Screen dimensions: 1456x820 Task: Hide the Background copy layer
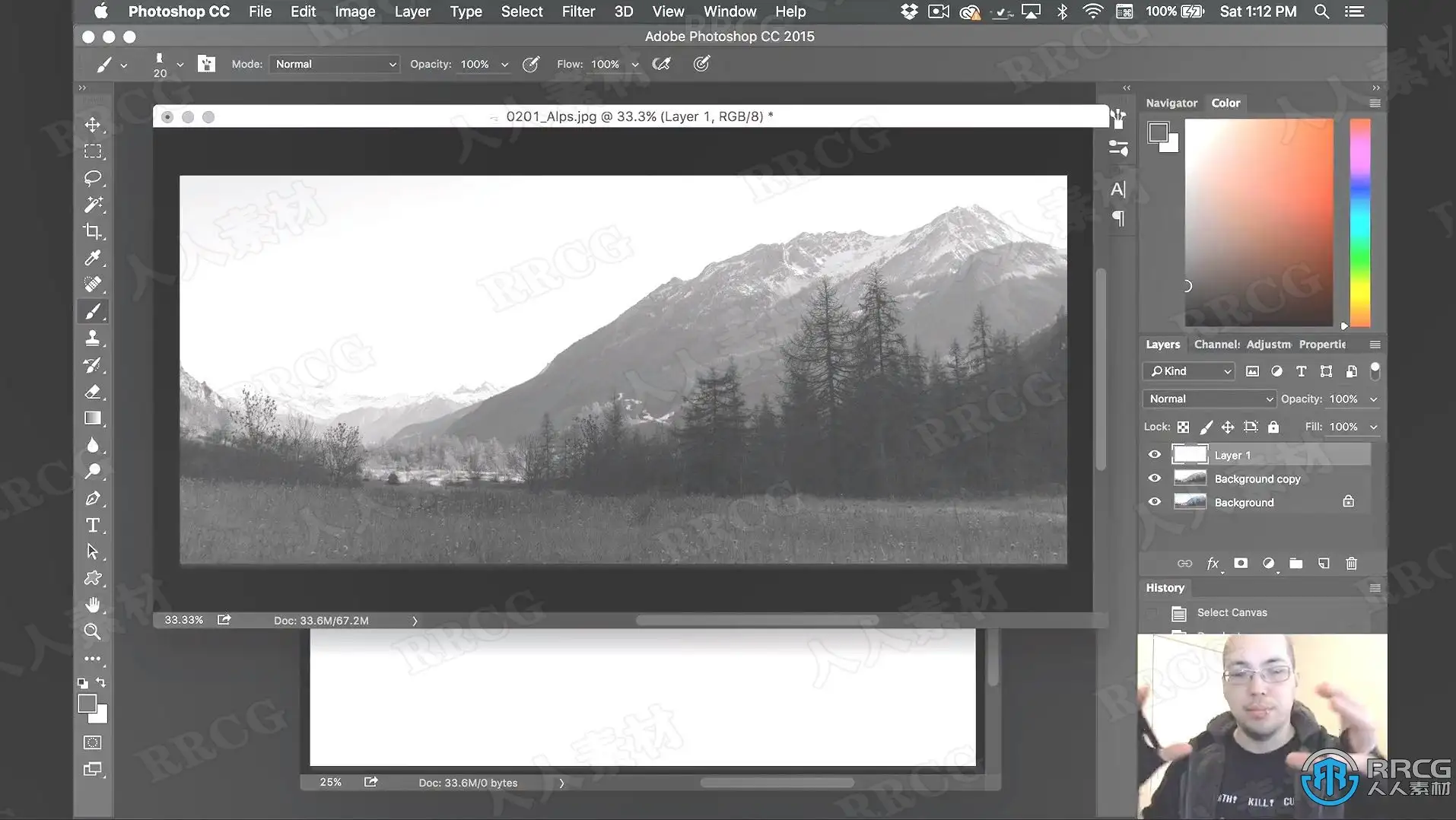click(x=1154, y=478)
